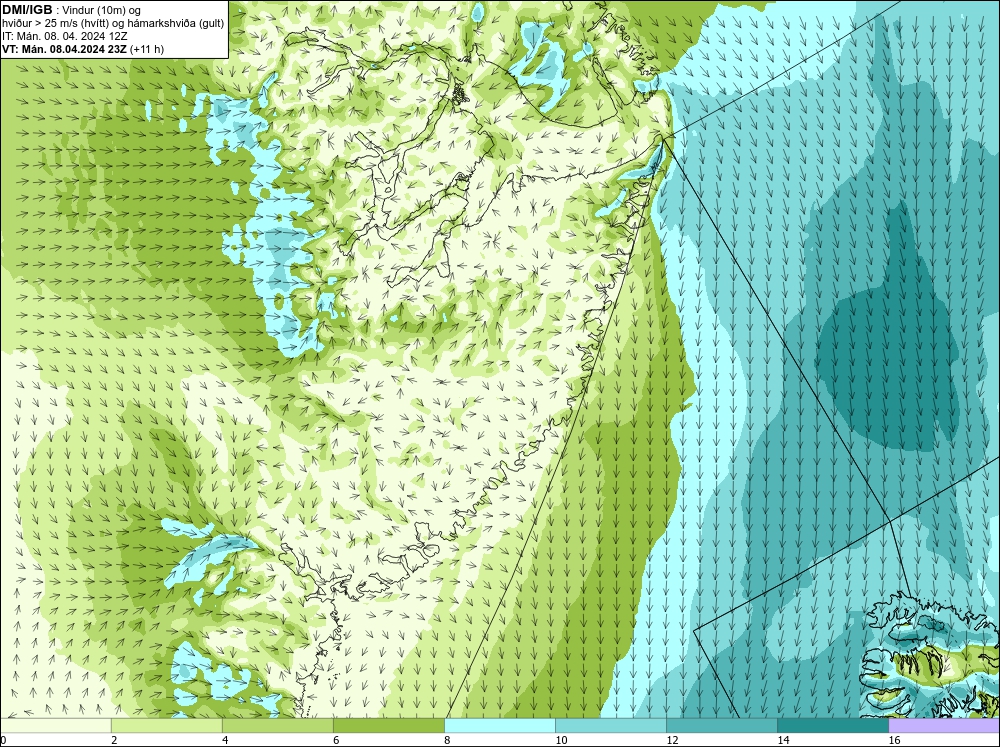This screenshot has height=747, width=1000.
Task: Click the legend scale label '4'
Action: point(225,740)
